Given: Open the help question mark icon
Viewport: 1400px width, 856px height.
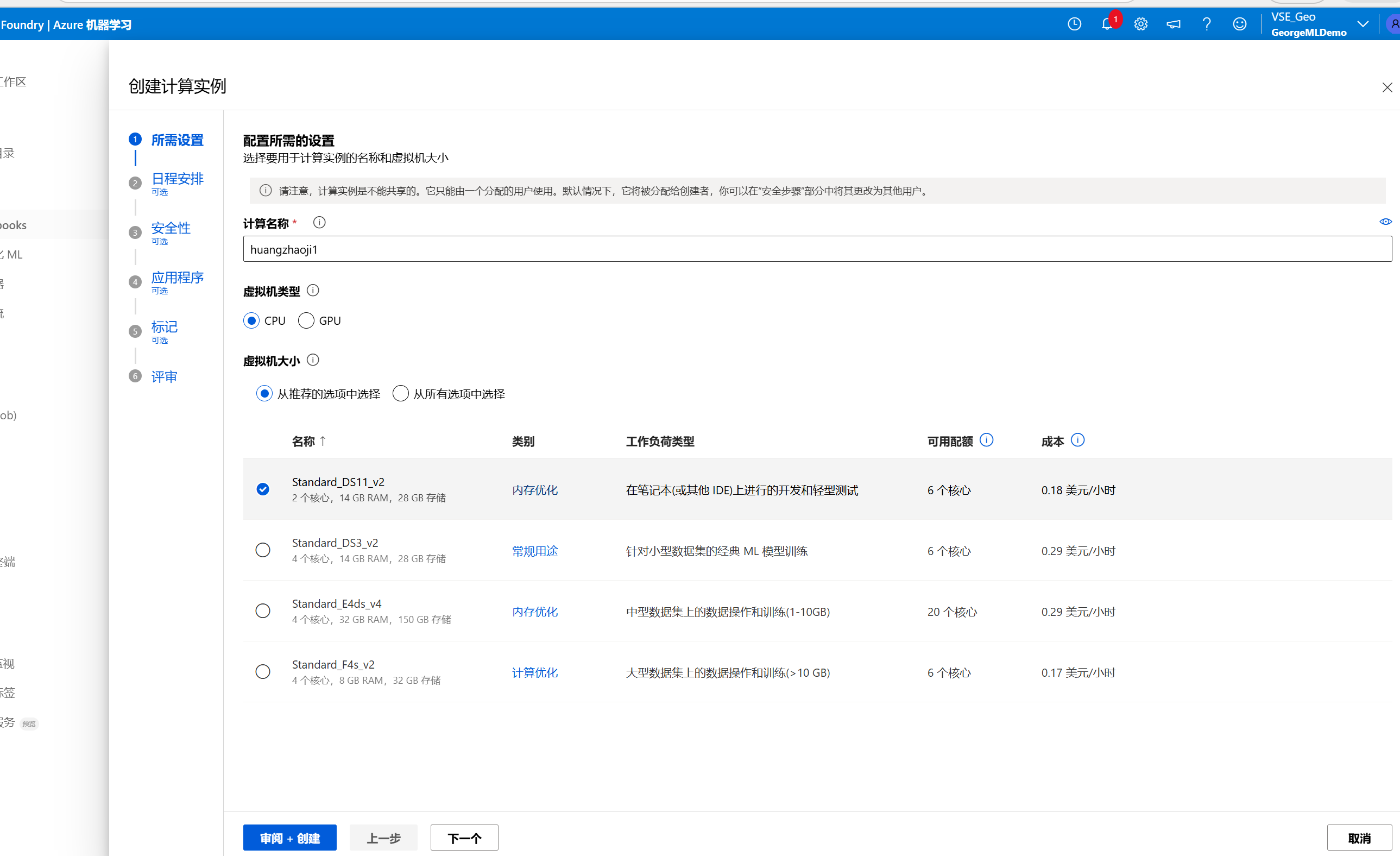Looking at the screenshot, I should click(1206, 24).
